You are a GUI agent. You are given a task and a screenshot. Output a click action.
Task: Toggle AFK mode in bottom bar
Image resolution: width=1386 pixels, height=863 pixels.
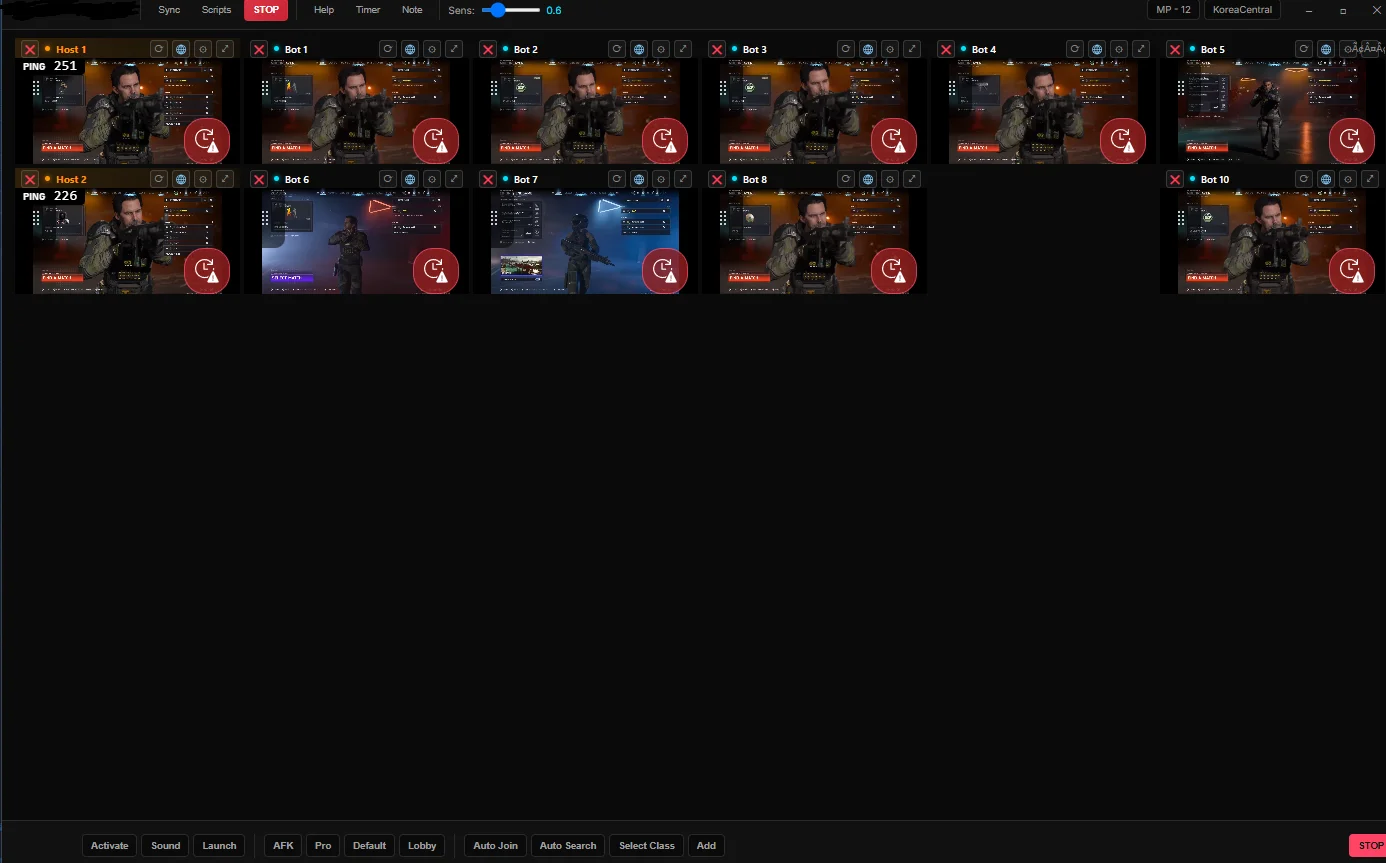click(x=284, y=845)
